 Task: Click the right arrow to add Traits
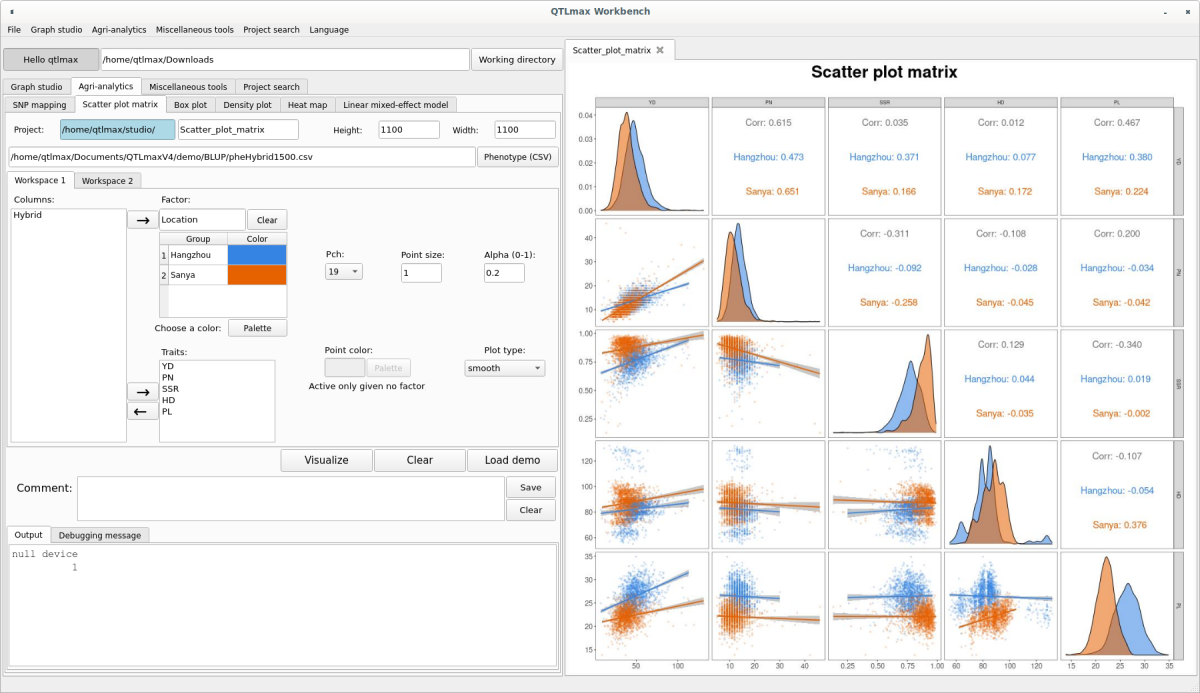point(142,392)
